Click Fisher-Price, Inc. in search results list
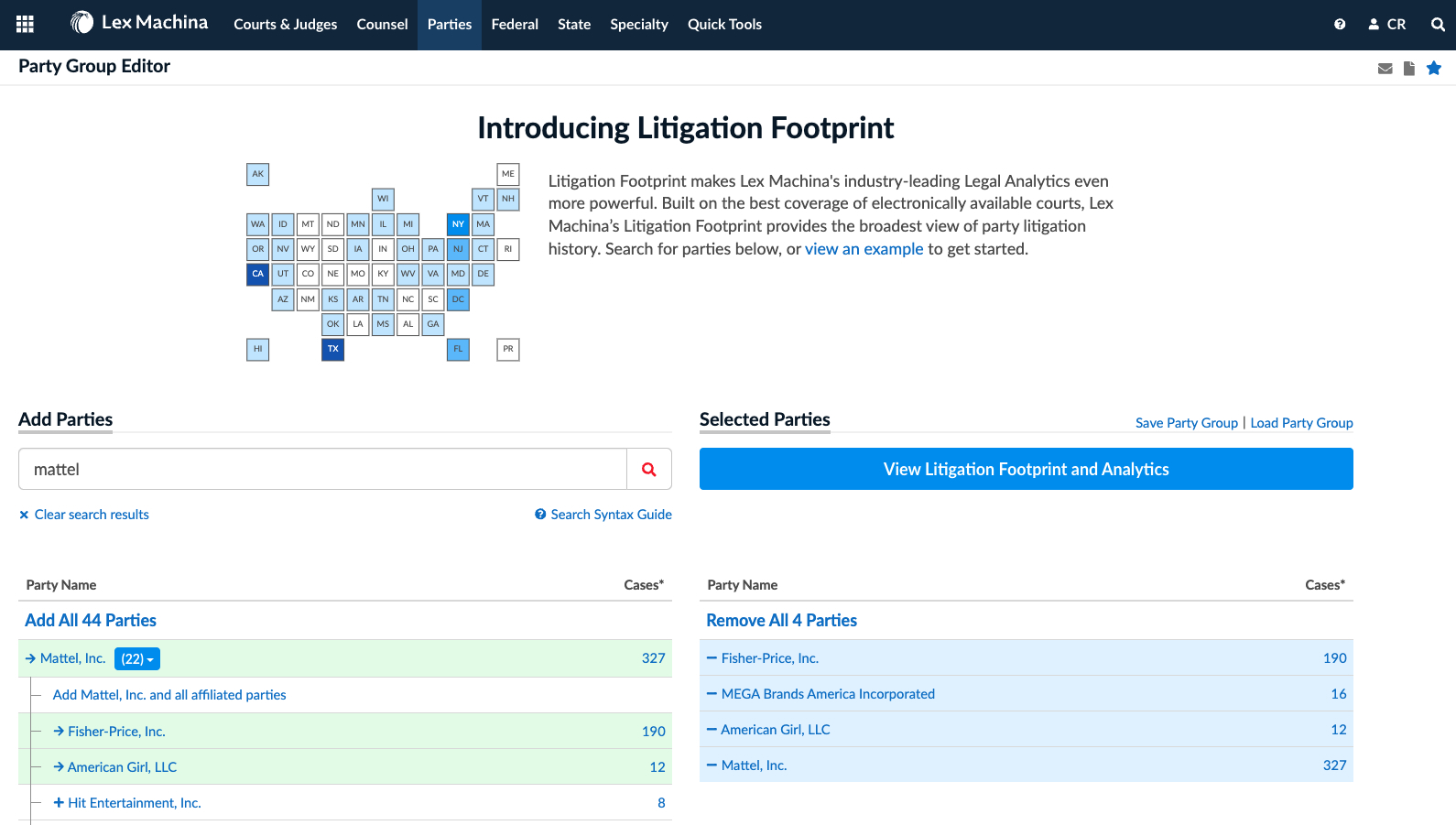 116,732
